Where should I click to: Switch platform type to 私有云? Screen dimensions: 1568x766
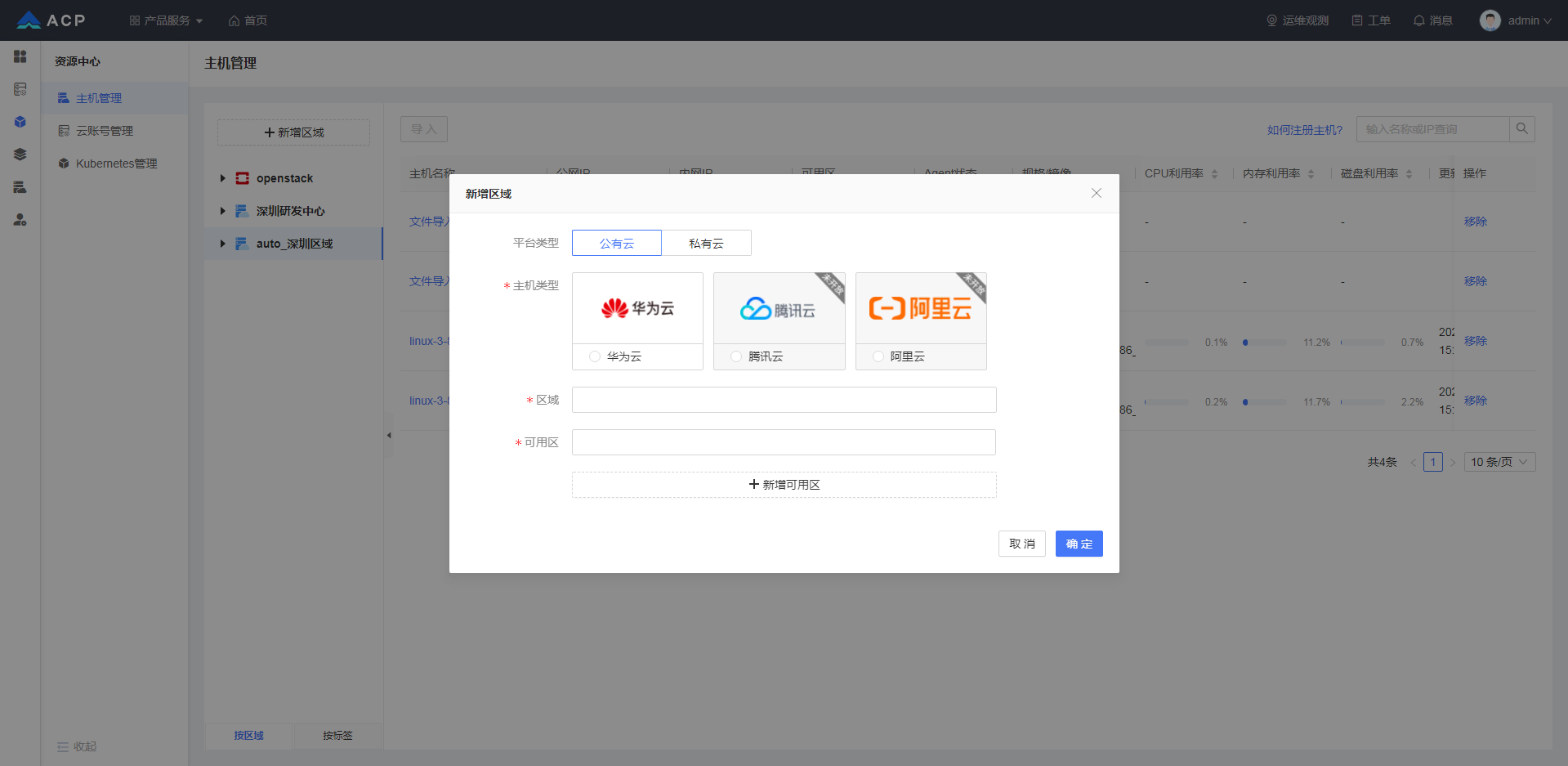[x=707, y=243]
